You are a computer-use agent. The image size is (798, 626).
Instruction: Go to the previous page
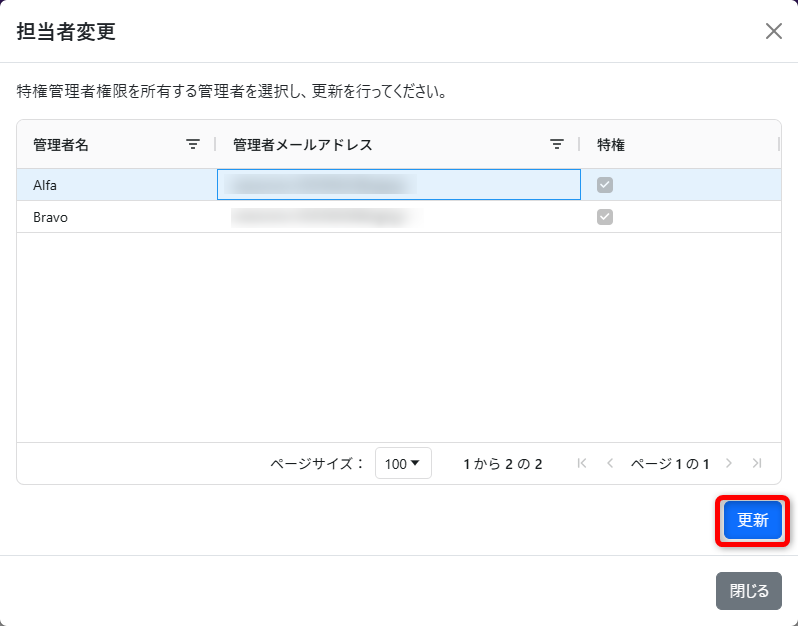(610, 463)
